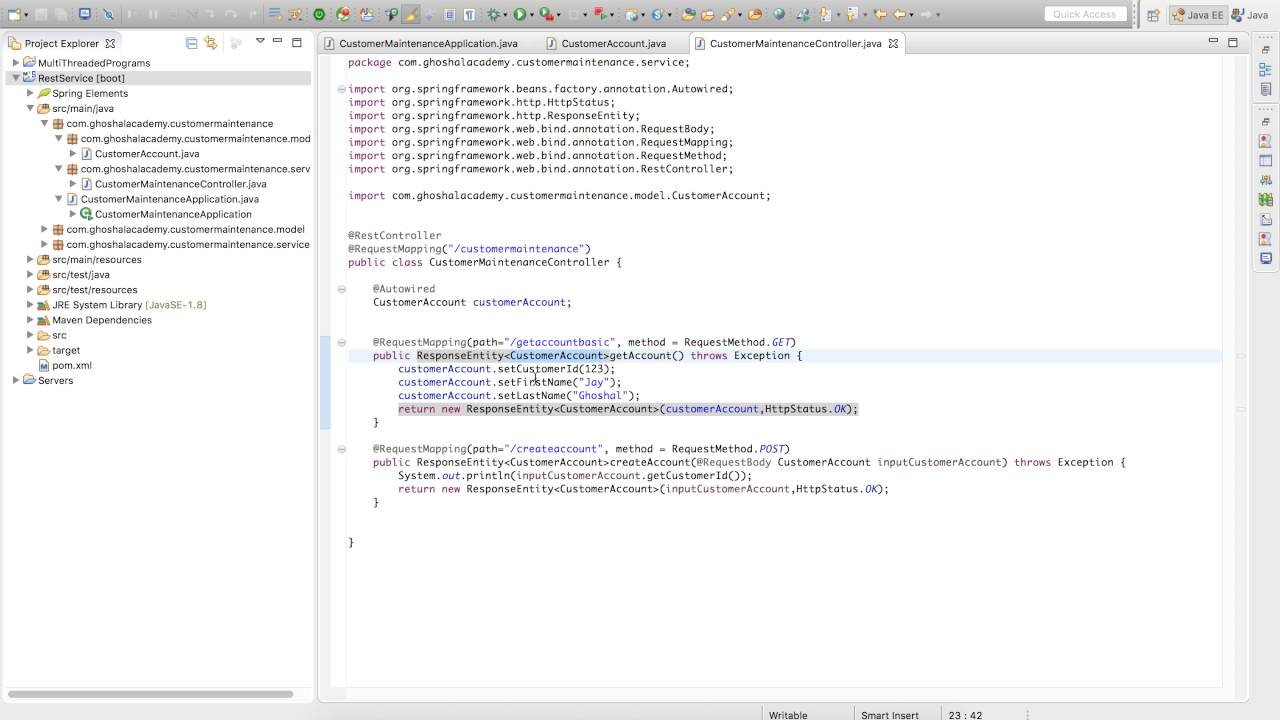Click the Writable status bar entry

788,714
